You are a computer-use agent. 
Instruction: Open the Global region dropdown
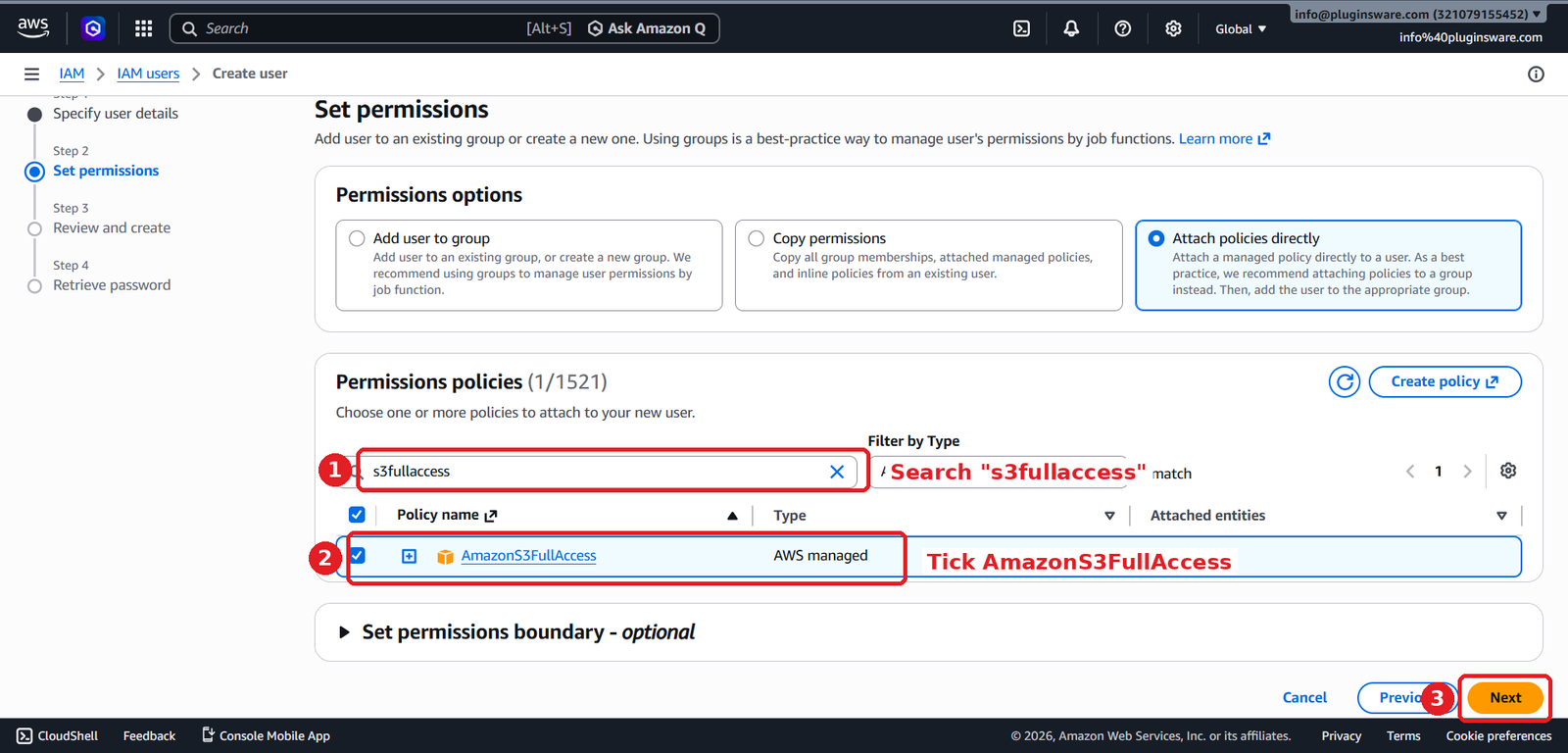click(1241, 28)
